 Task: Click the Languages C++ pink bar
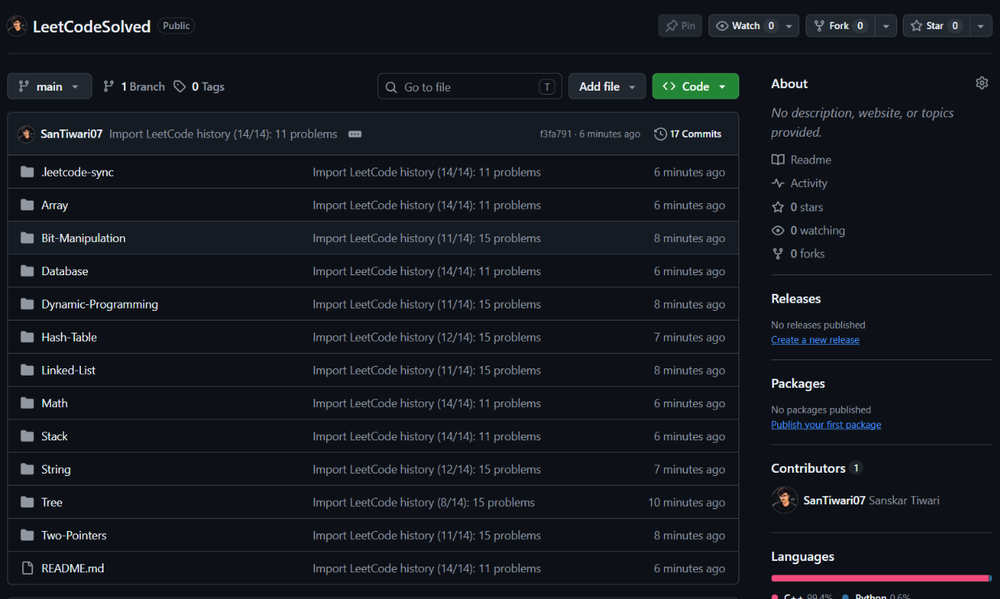879,578
